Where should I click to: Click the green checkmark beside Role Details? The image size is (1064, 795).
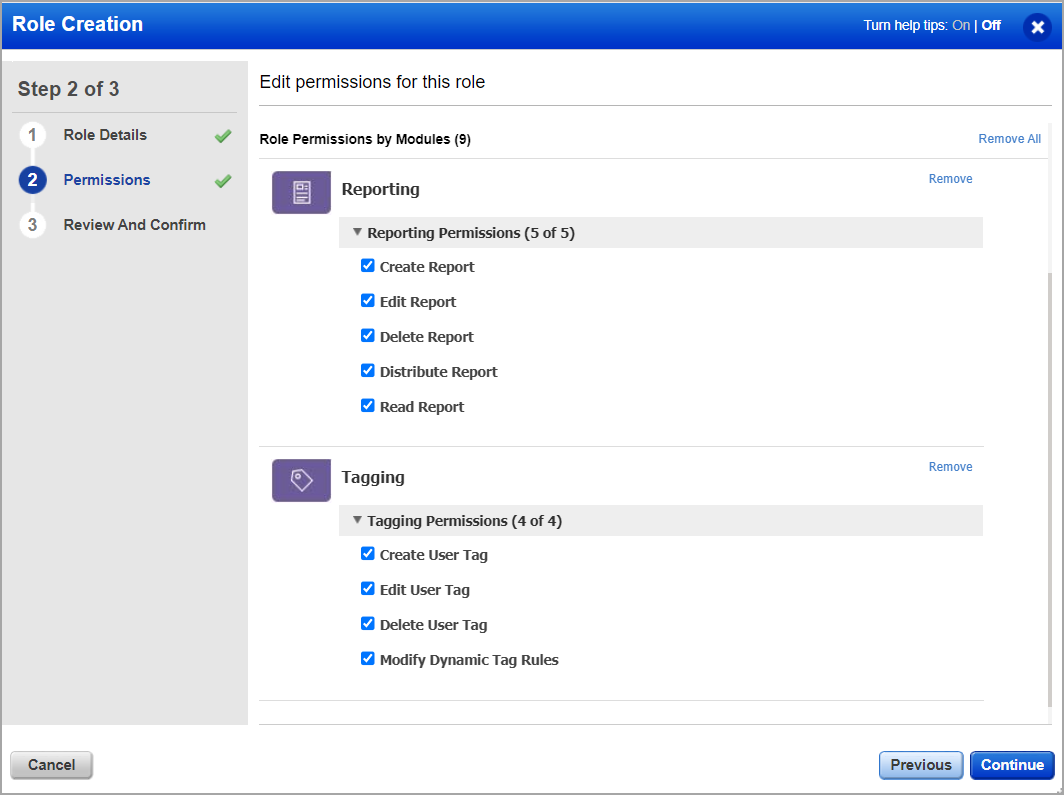(x=223, y=136)
